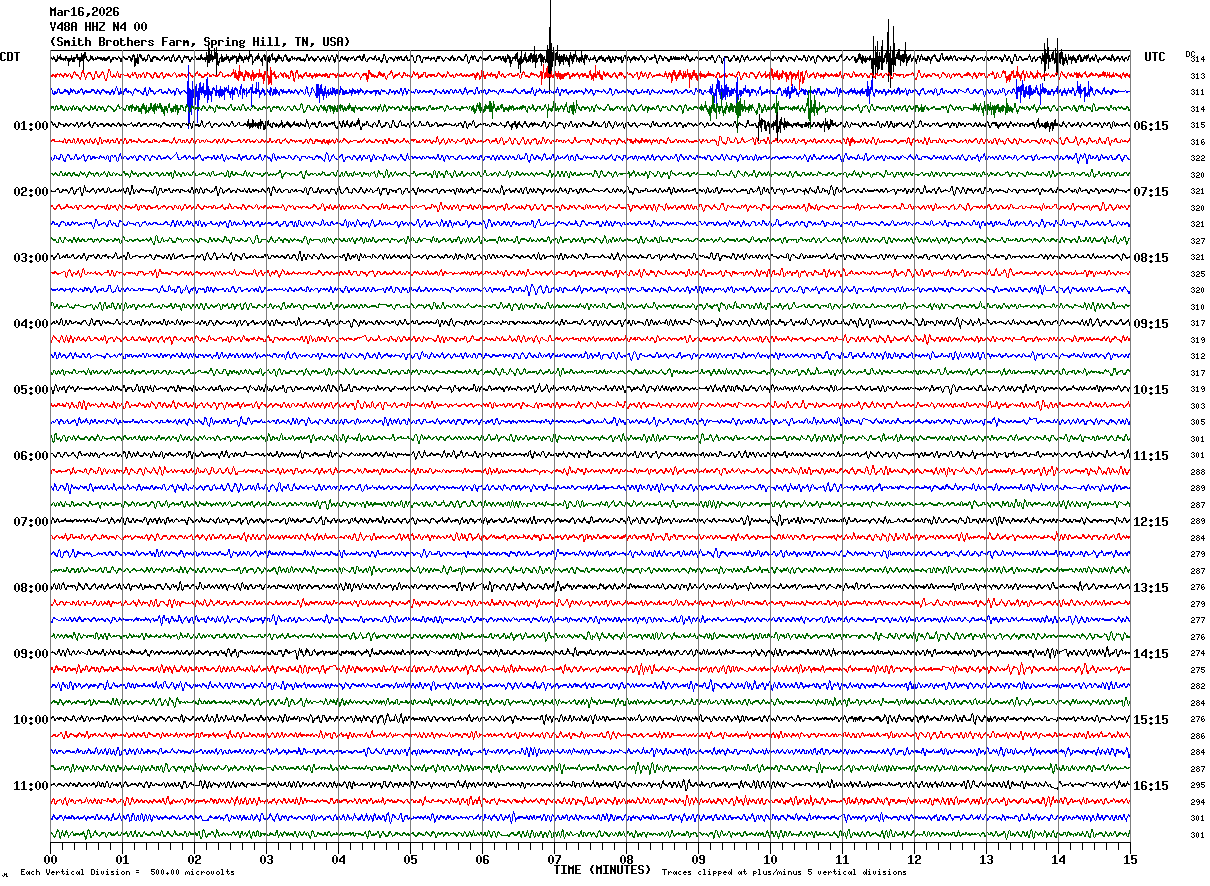The image size is (1210, 886).
Task: Click the traces clipped footnote text
Action: pos(784,872)
